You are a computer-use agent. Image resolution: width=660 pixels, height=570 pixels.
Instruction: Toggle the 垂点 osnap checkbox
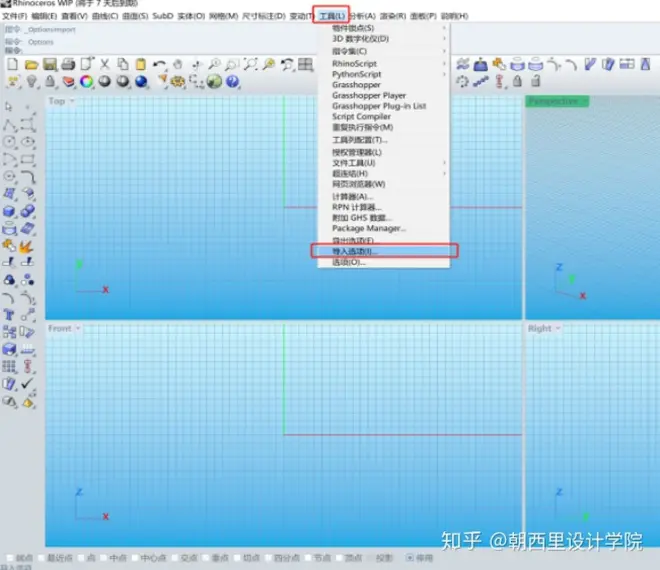point(206,558)
